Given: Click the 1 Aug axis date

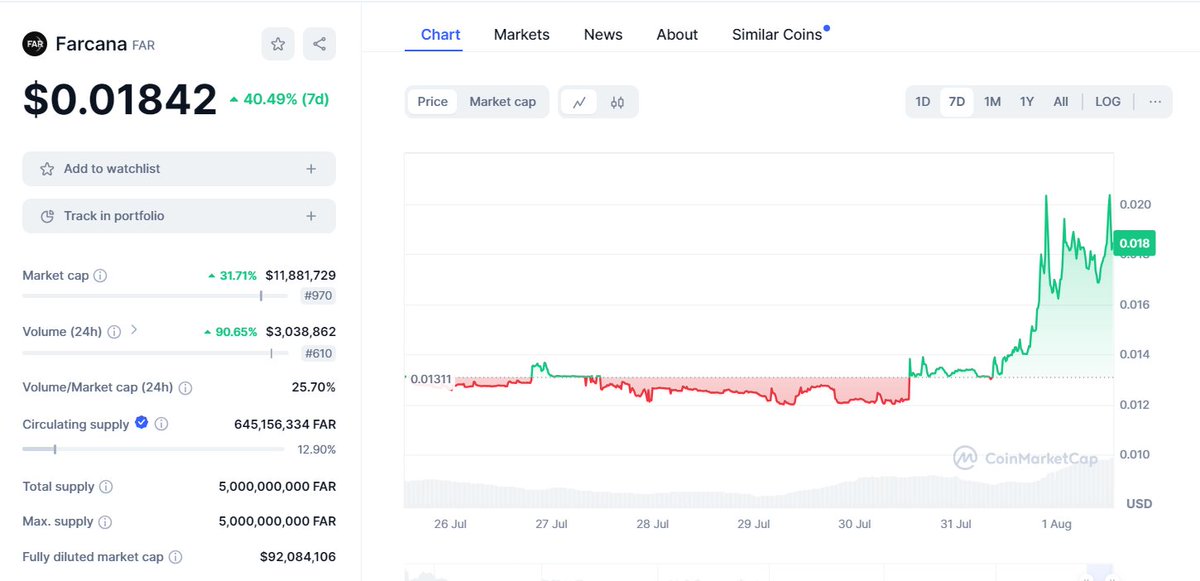Looking at the screenshot, I should (x=1057, y=524).
